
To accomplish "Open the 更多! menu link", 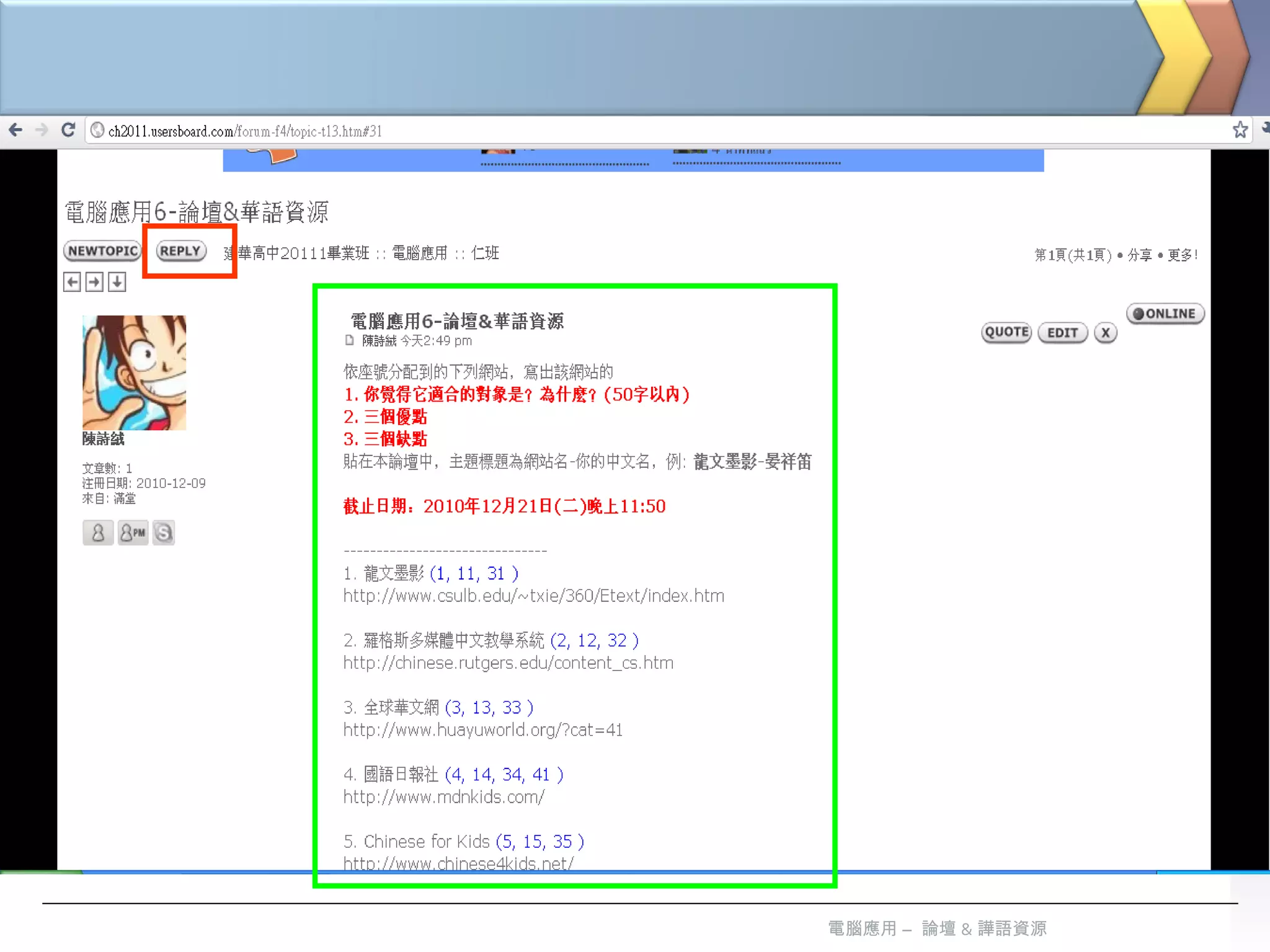I will coord(1182,255).
